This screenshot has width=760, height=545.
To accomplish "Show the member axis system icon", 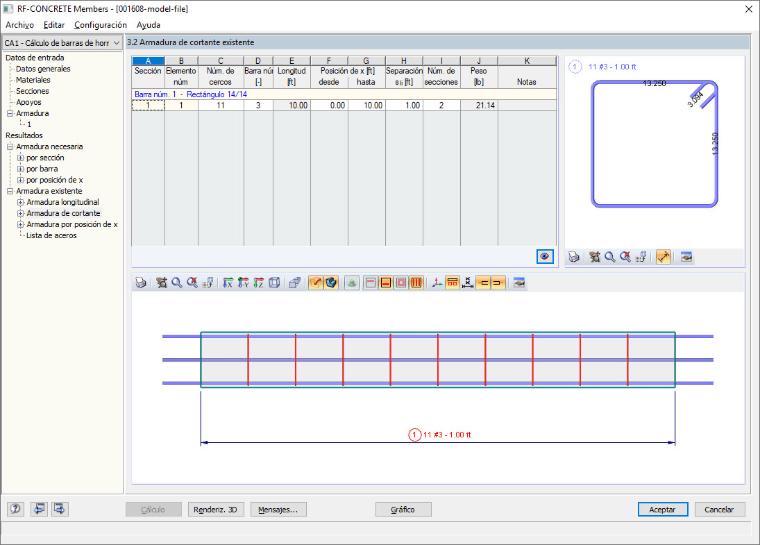I will pos(437,283).
